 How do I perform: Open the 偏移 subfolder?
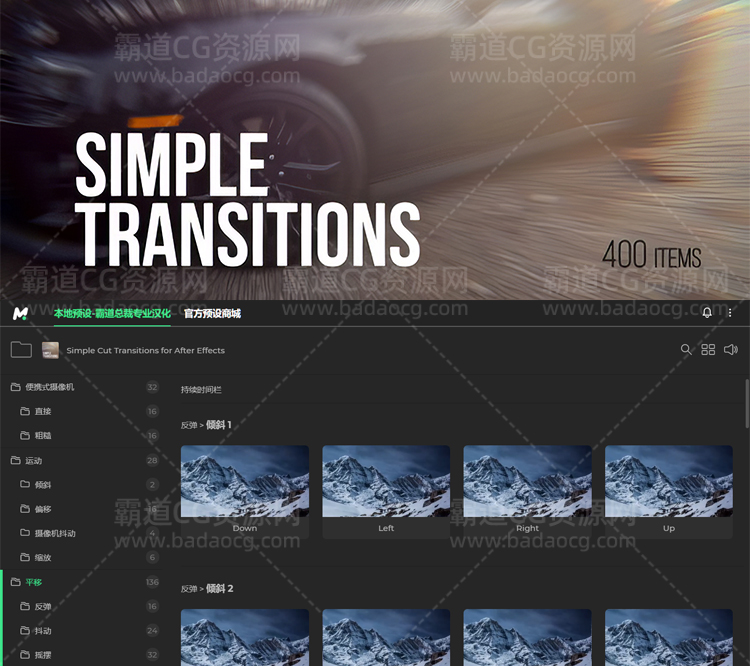(43, 509)
